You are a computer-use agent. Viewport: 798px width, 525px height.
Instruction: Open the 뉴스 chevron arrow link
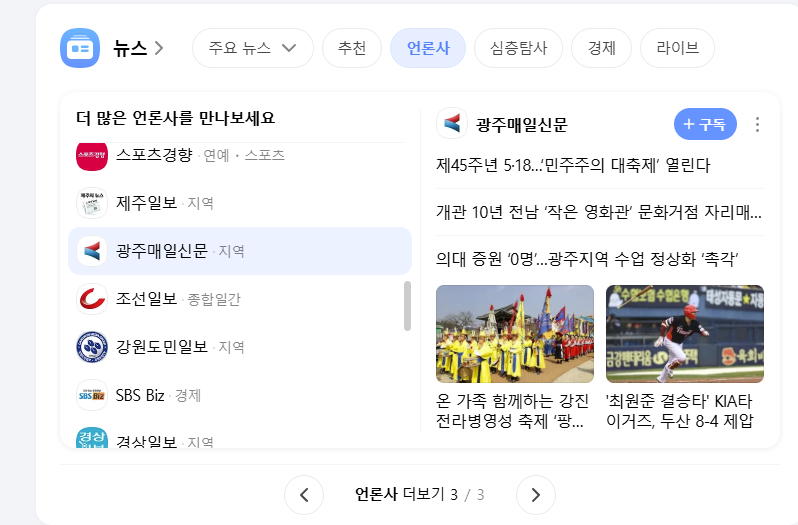click(x=159, y=48)
